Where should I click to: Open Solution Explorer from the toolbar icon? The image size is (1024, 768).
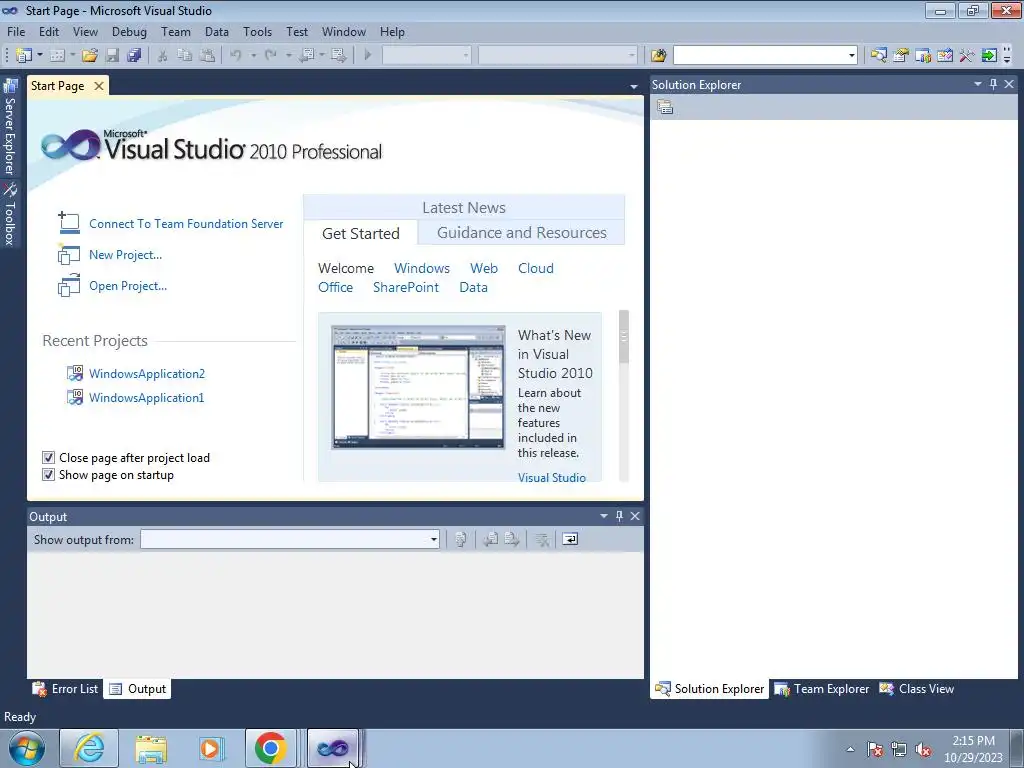pyautogui.click(x=878, y=56)
